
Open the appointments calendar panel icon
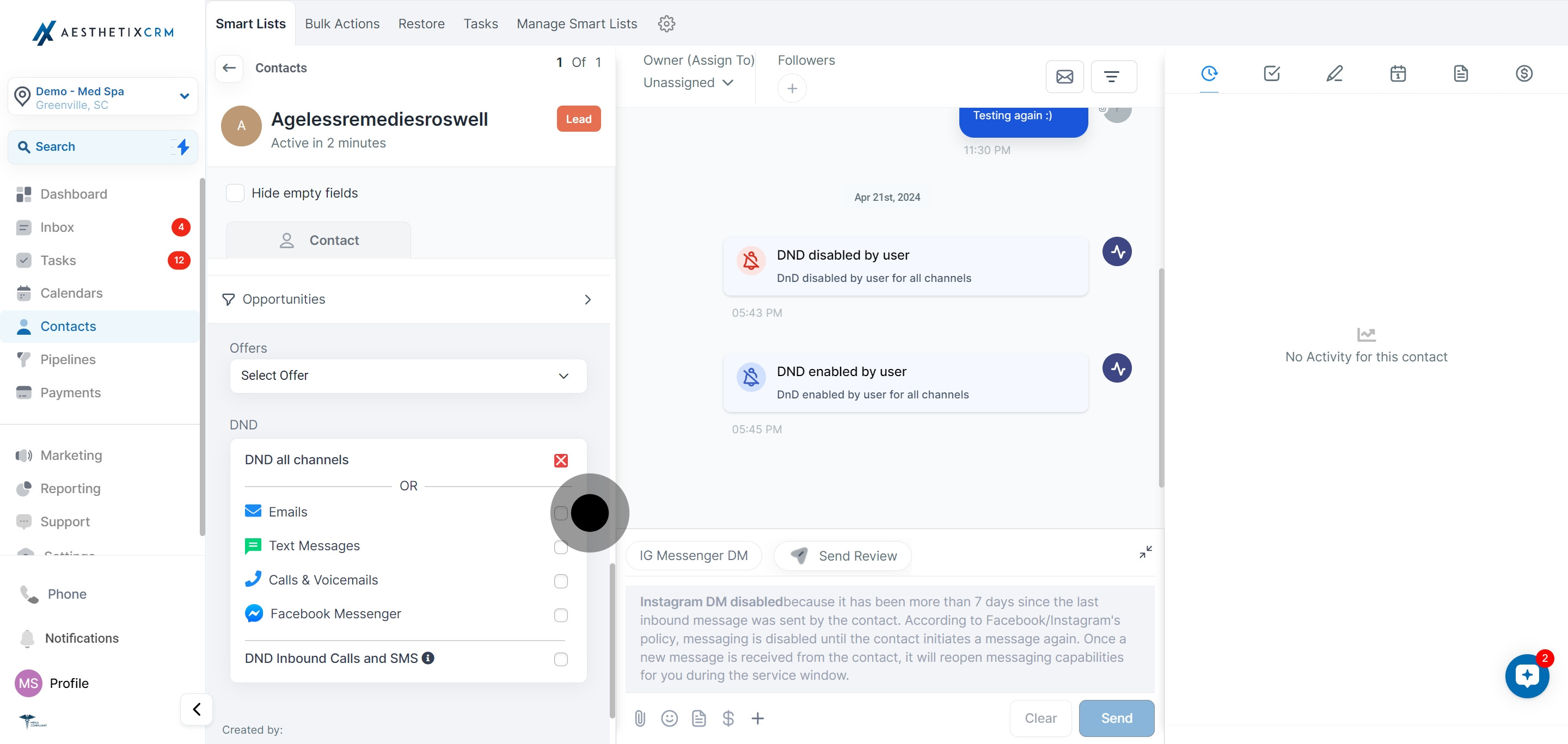point(1398,73)
